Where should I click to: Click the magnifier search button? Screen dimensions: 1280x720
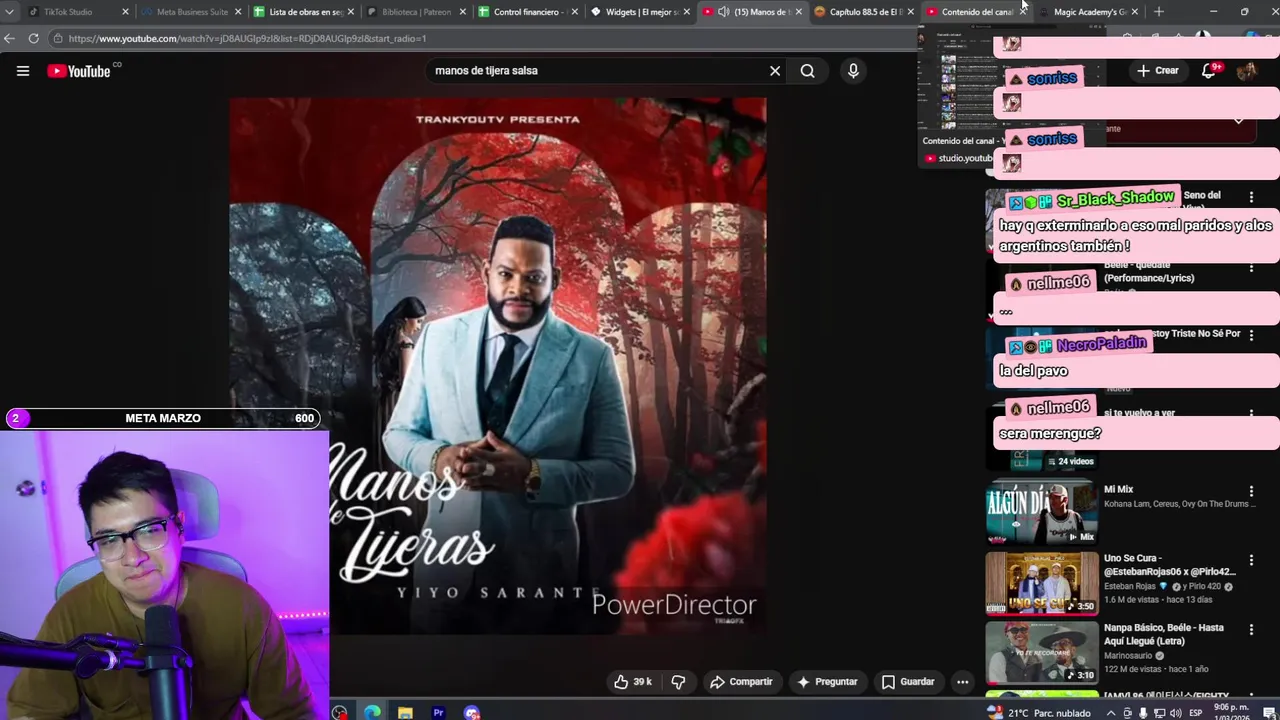point(807,71)
